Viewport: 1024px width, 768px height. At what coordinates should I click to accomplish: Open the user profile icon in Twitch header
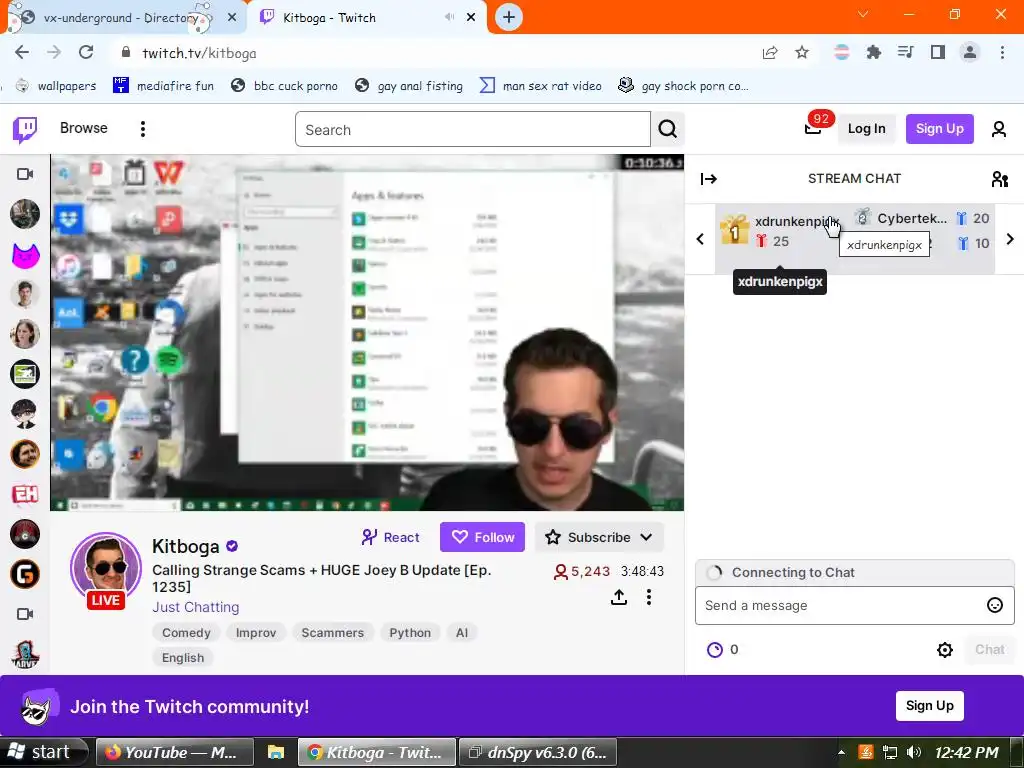click(x=999, y=129)
